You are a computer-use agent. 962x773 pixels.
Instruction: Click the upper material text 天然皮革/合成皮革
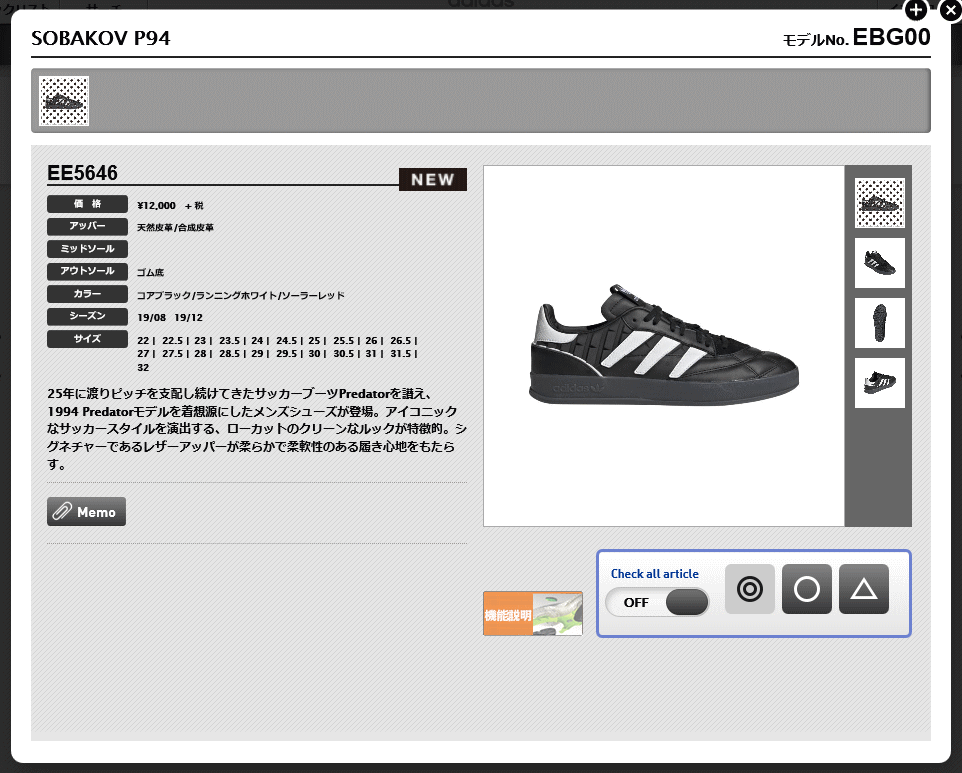pyautogui.click(x=175, y=228)
